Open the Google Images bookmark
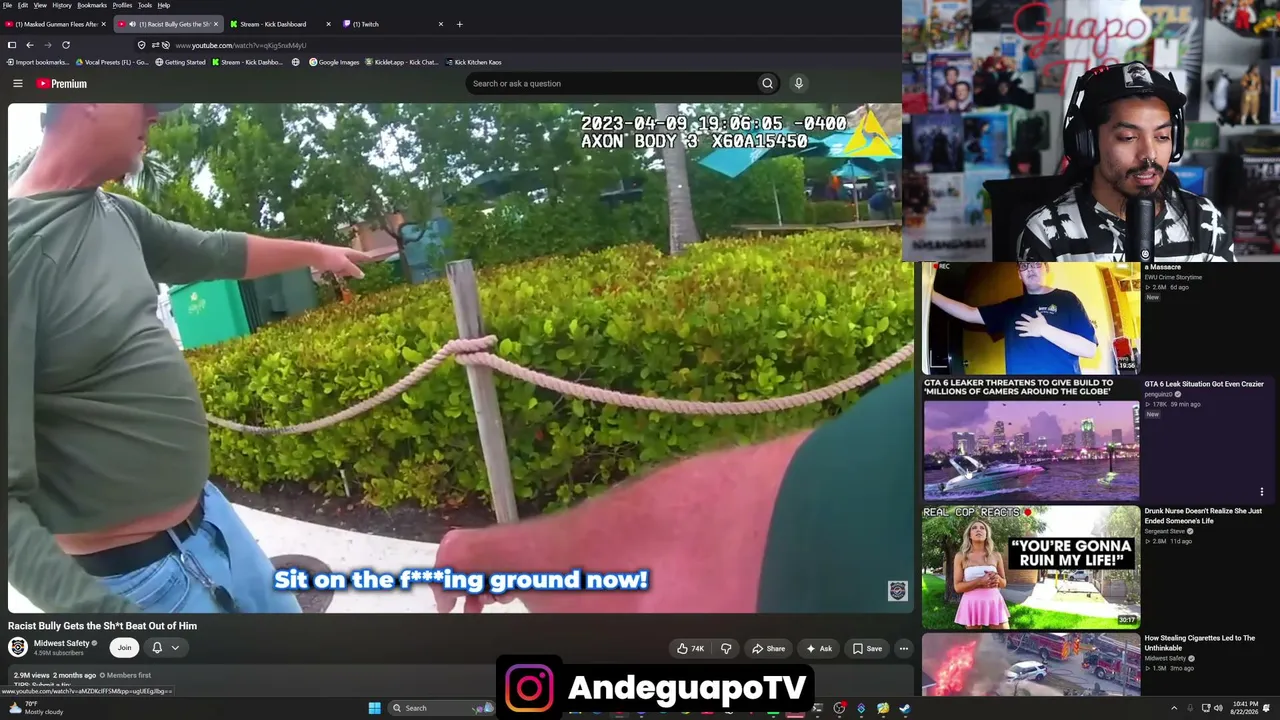Viewport: 1280px width, 720px height. tap(334, 62)
